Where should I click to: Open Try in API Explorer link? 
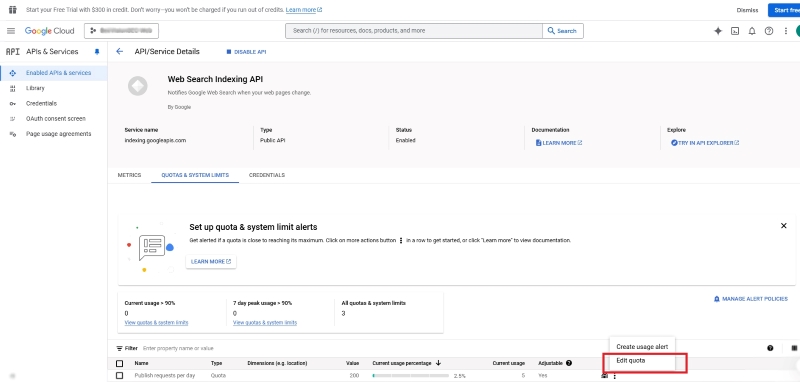coord(705,143)
